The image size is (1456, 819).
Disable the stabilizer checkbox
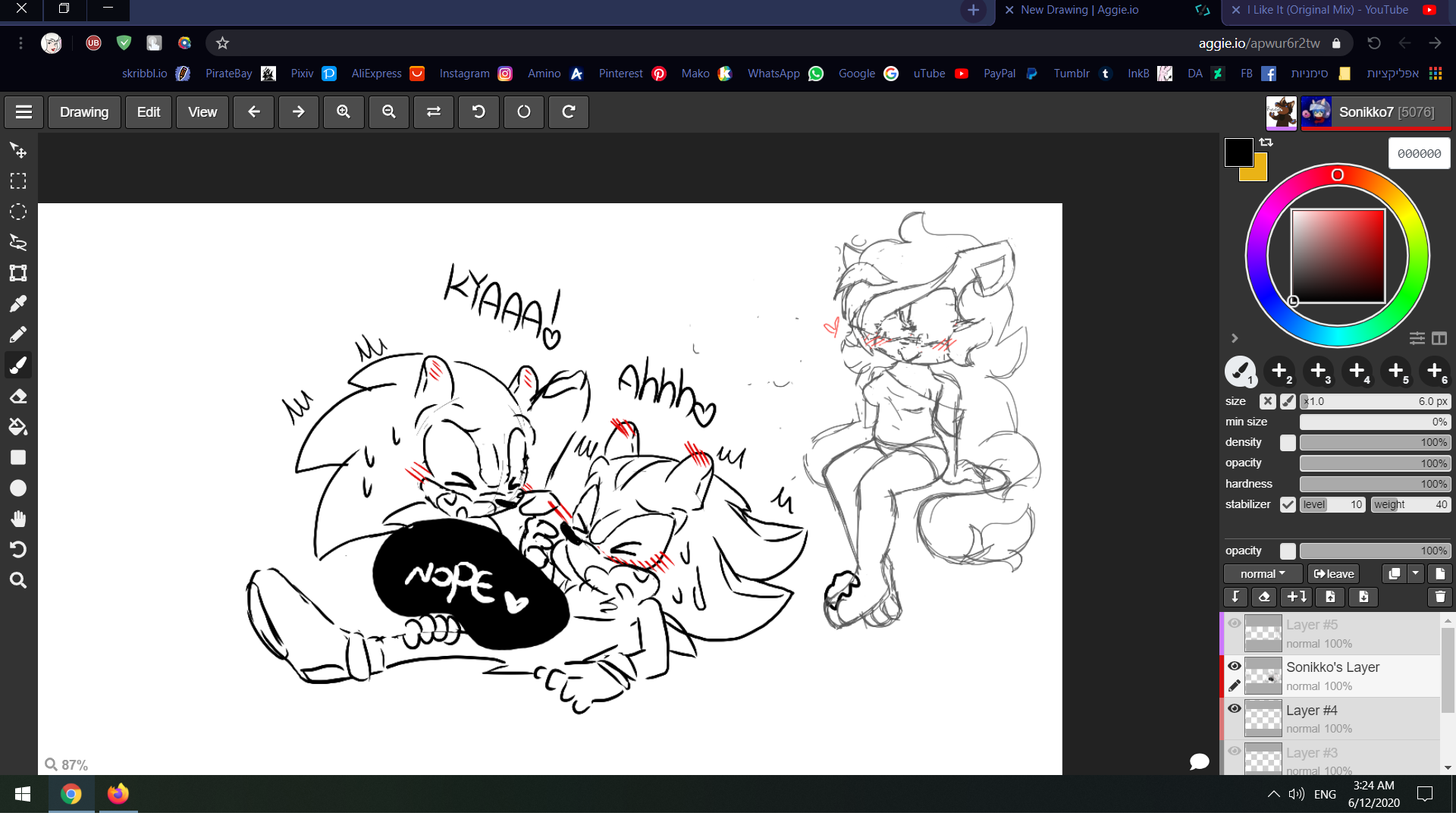click(1288, 505)
